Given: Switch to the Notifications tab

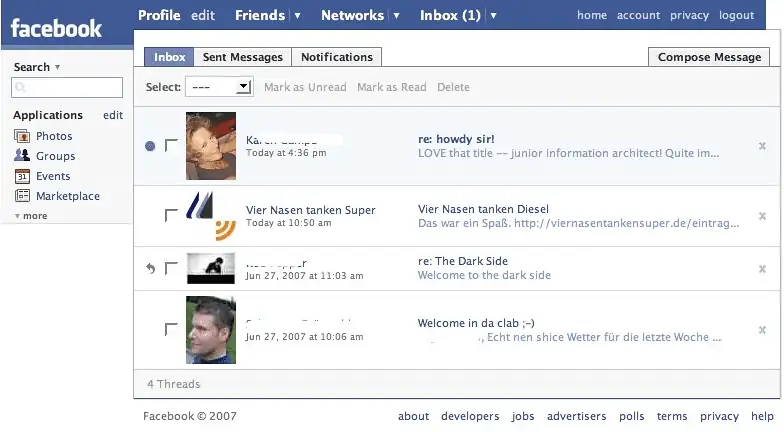Looking at the screenshot, I should (337, 57).
